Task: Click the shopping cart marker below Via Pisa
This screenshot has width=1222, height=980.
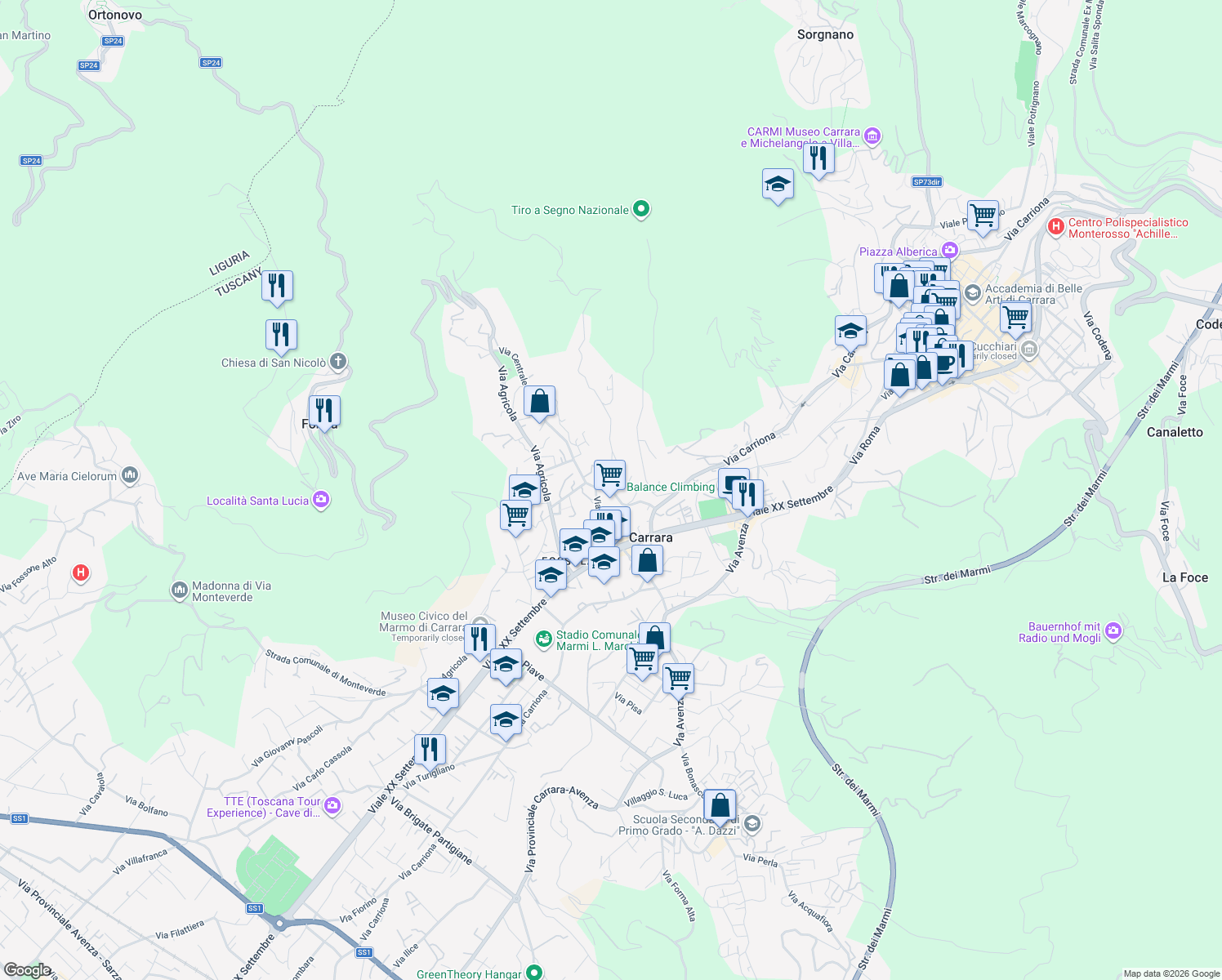Action: point(678,677)
